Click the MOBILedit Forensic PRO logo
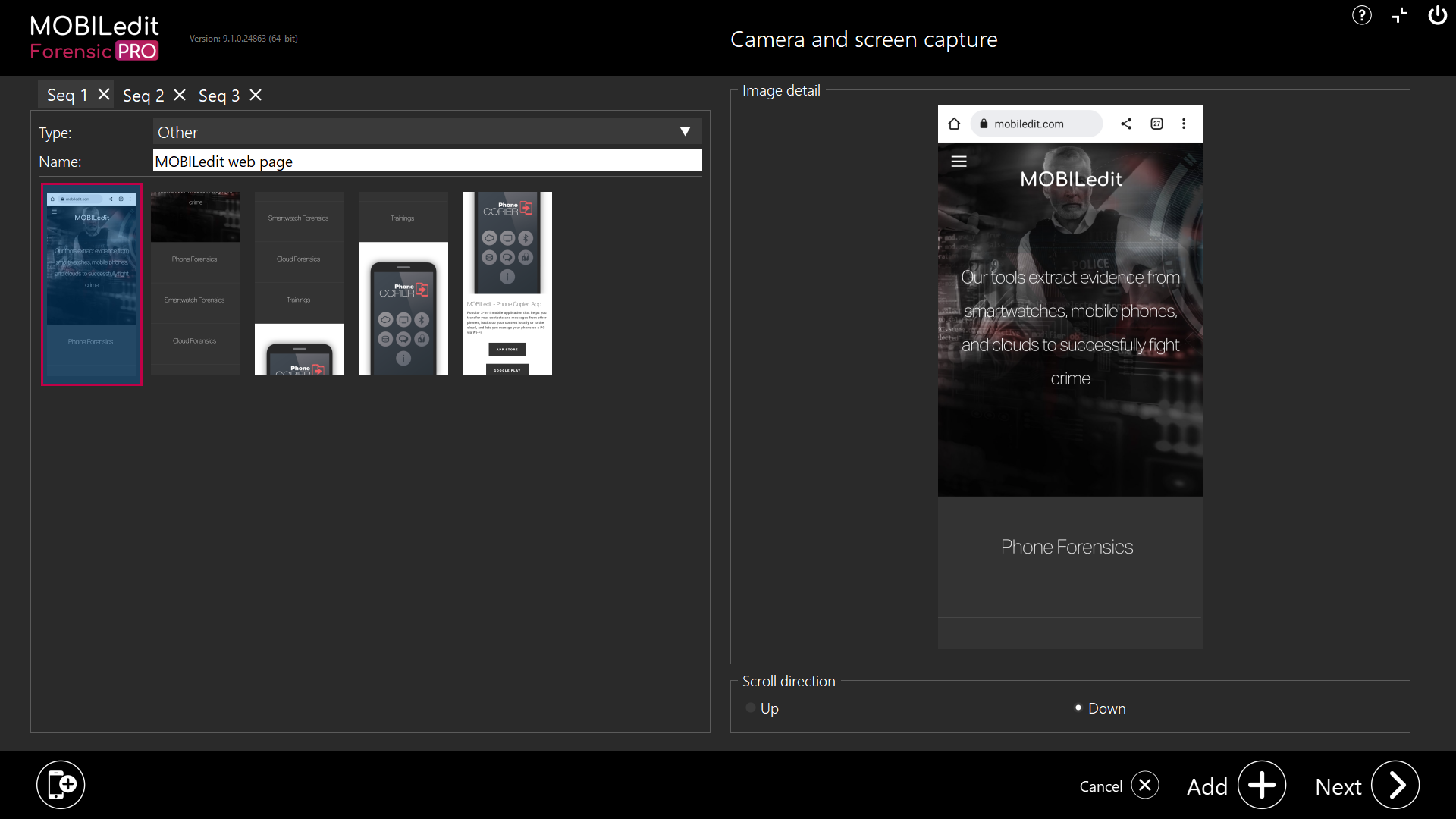Image resolution: width=1456 pixels, height=819 pixels. pyautogui.click(x=94, y=37)
